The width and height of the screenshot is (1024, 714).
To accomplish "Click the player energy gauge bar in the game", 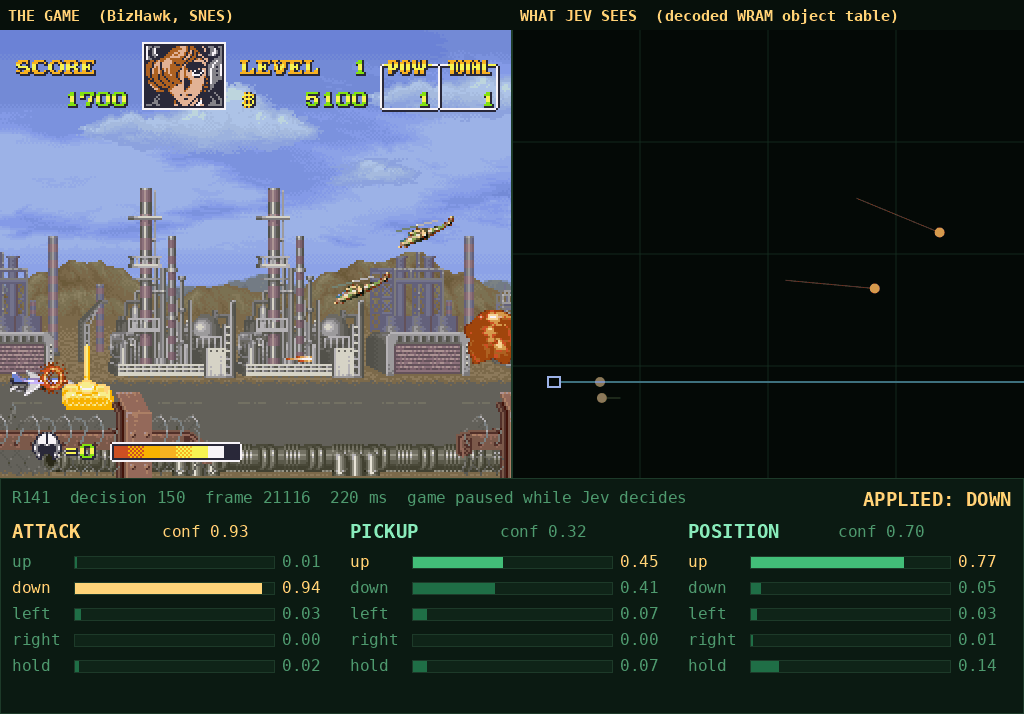I will point(176,451).
